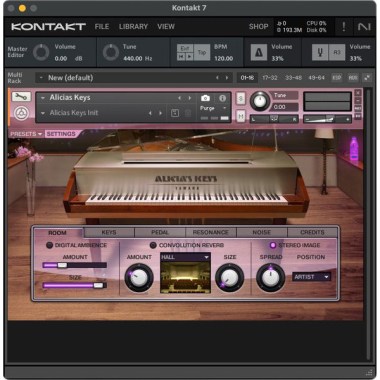Click the BPM value field

pos(223,58)
